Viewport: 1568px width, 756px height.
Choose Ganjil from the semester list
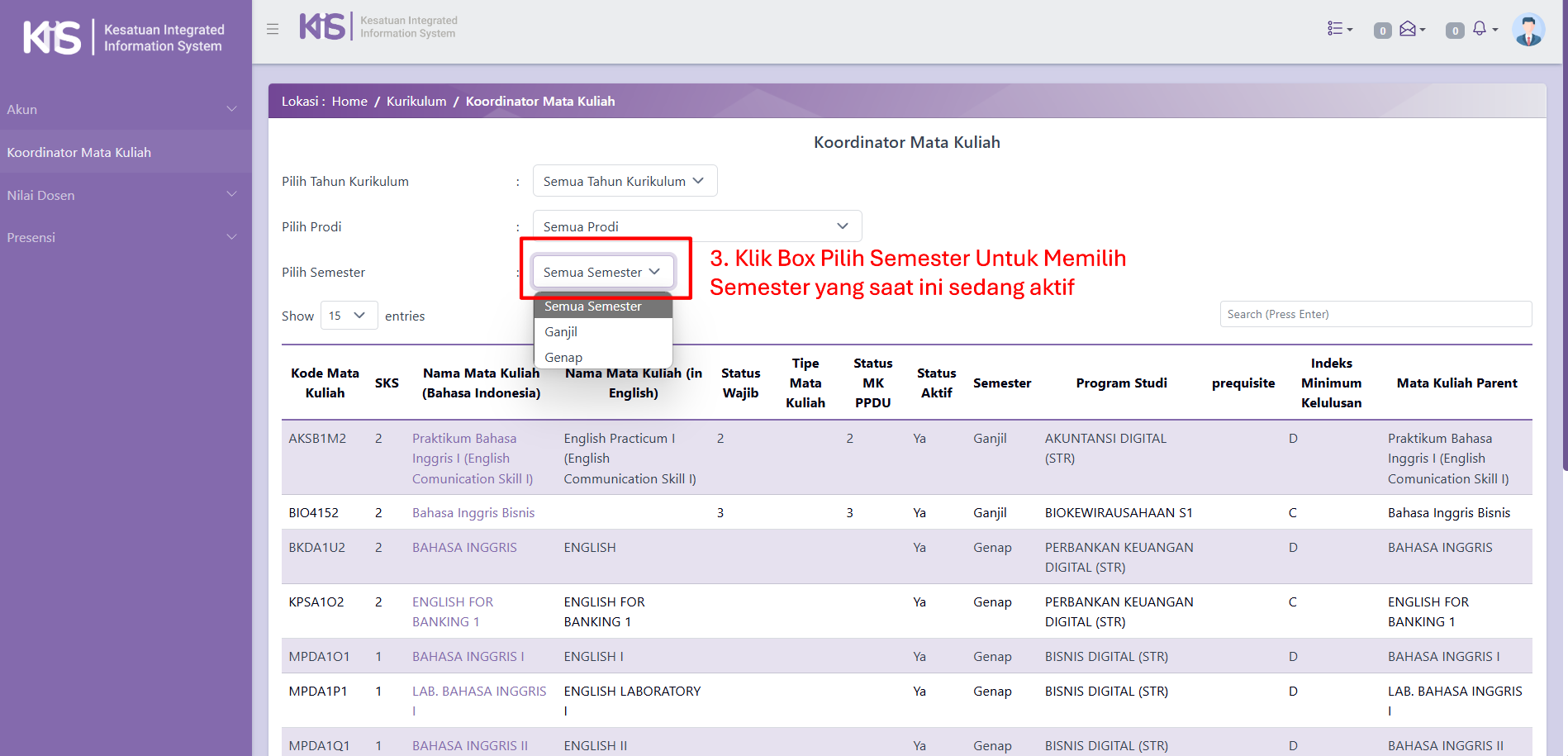561,331
